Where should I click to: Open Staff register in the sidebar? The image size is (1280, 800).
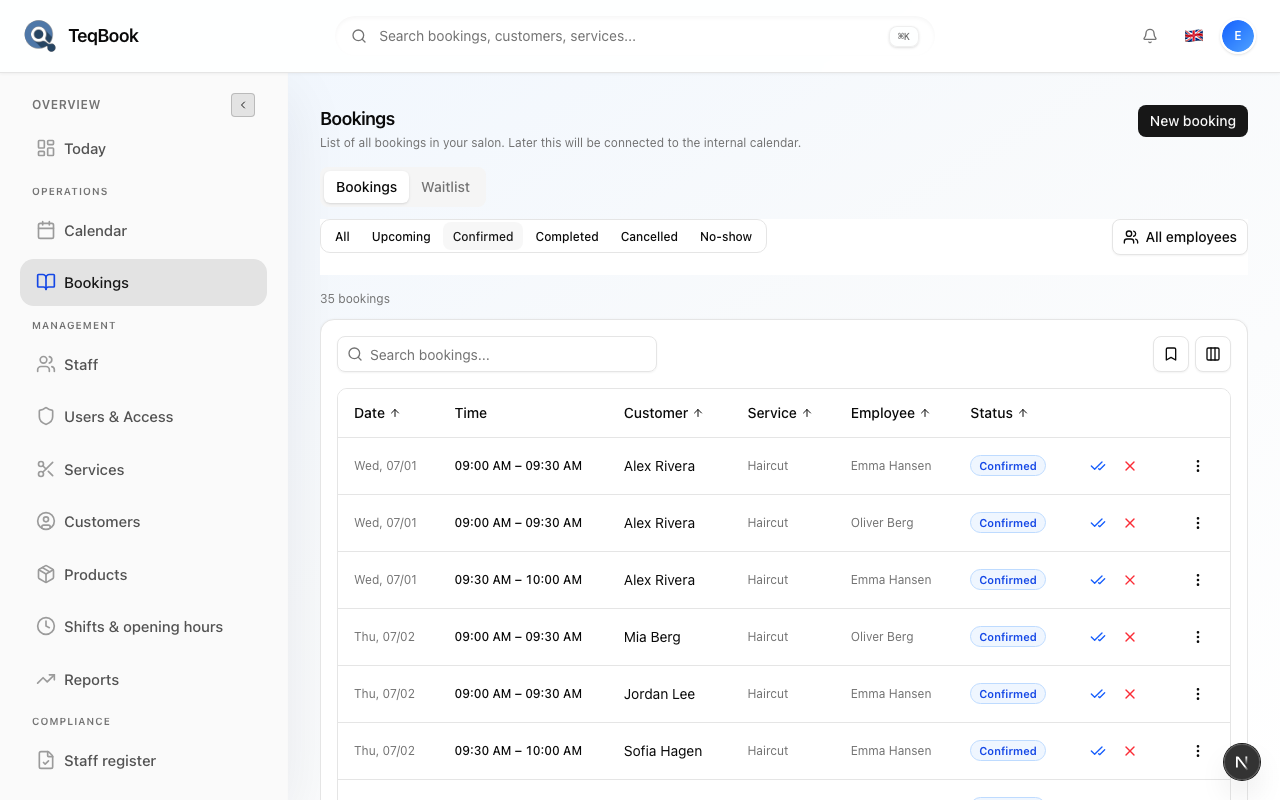(x=143, y=761)
